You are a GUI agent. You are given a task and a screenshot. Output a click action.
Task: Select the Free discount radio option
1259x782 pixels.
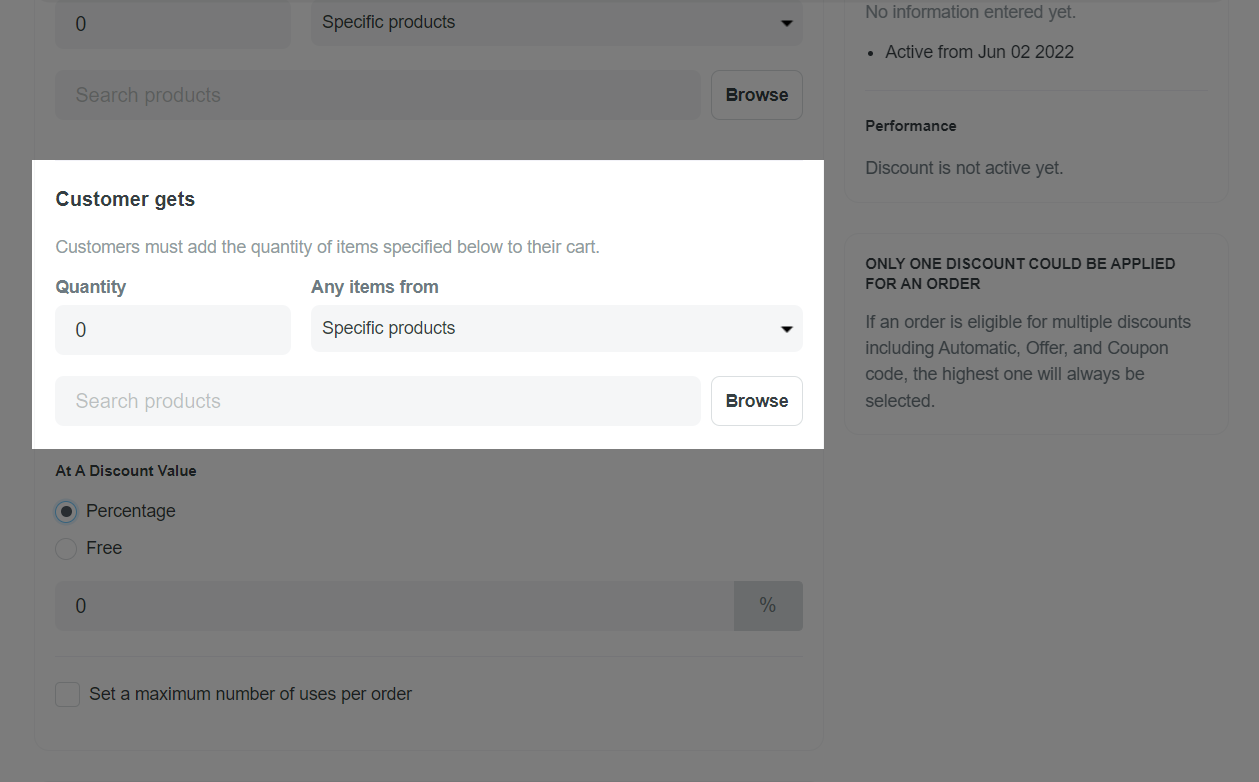tap(66, 549)
